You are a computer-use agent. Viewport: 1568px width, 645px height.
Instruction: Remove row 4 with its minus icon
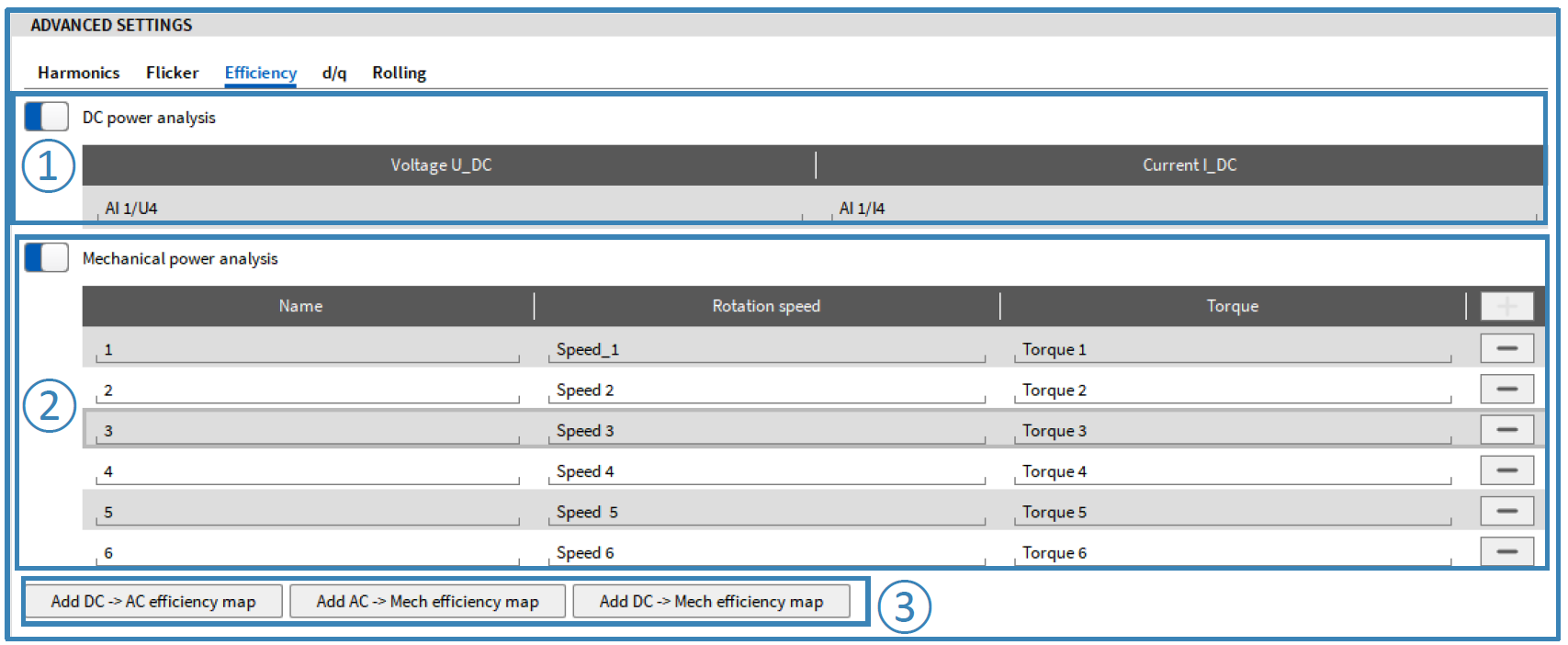1506,470
